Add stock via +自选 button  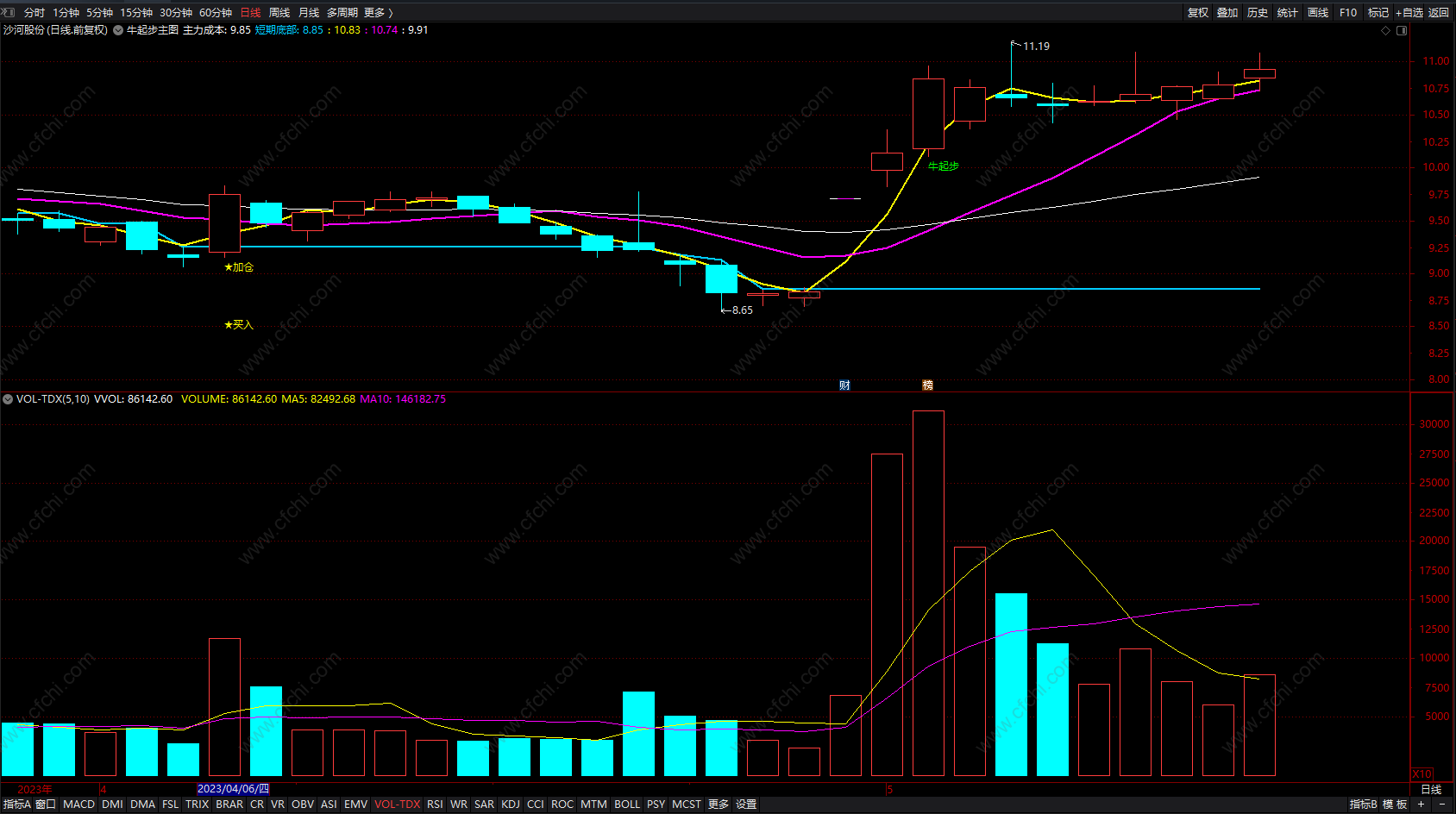tap(1409, 13)
